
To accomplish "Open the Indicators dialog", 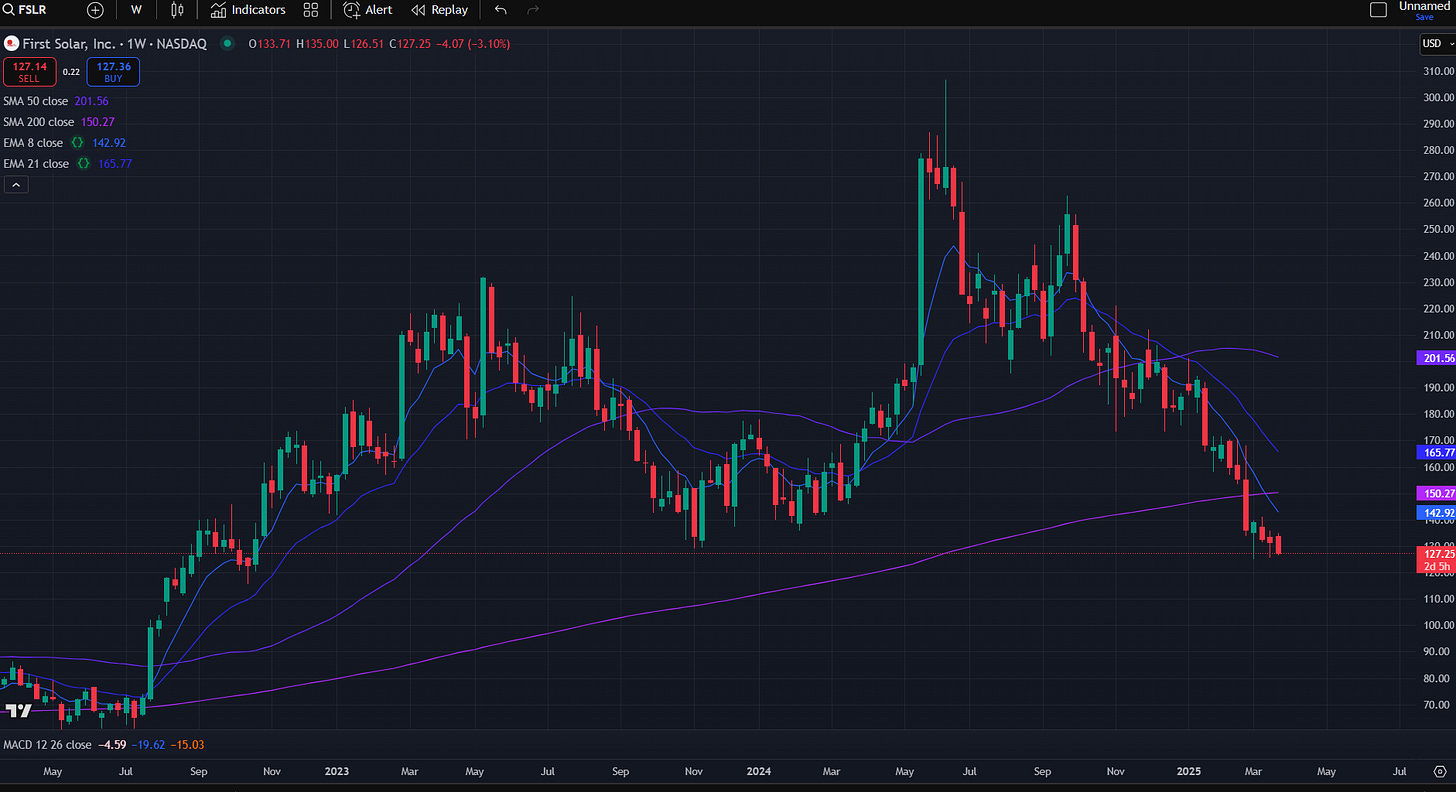I will click(x=248, y=10).
